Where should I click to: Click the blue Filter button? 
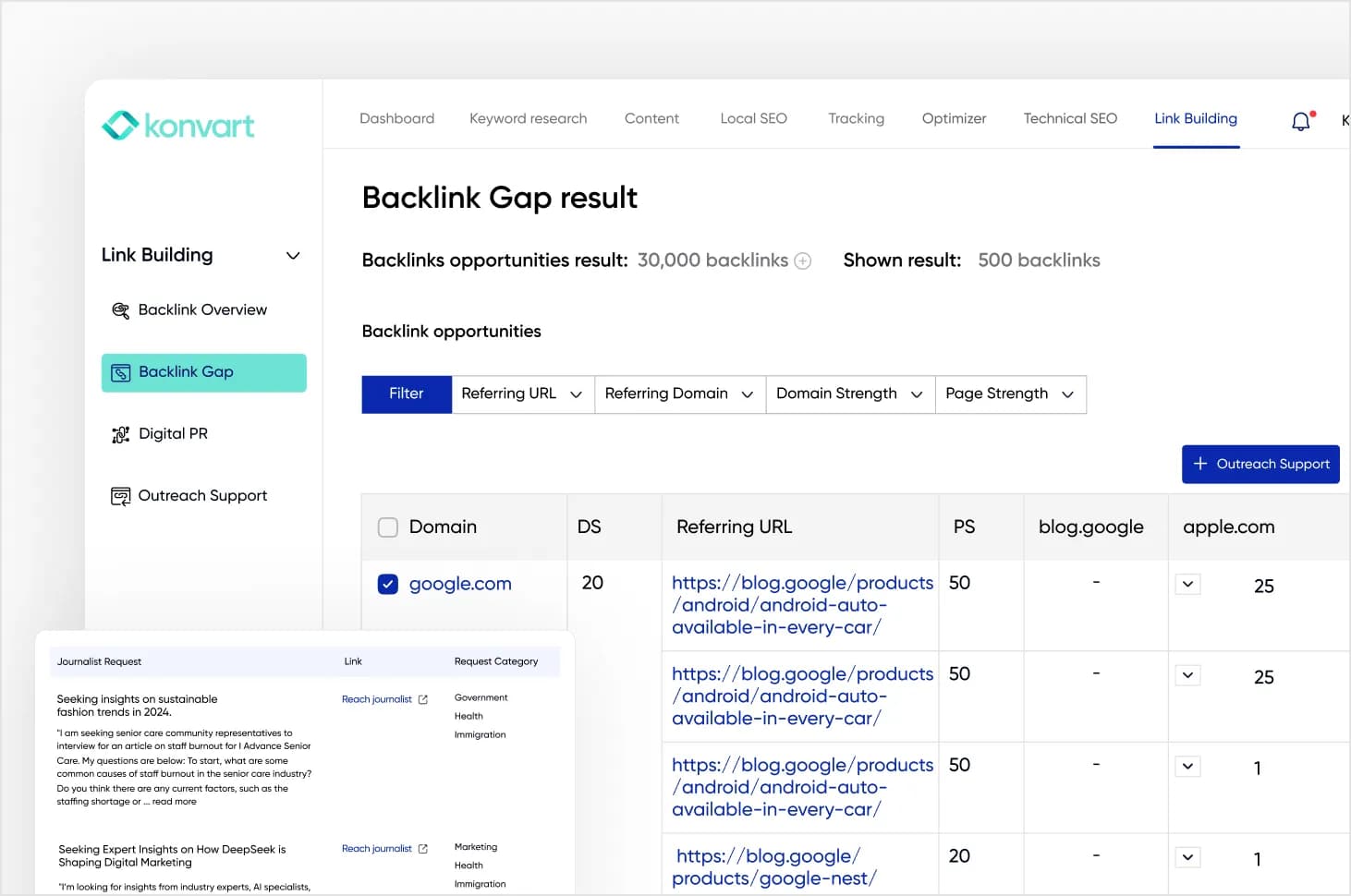[407, 394]
